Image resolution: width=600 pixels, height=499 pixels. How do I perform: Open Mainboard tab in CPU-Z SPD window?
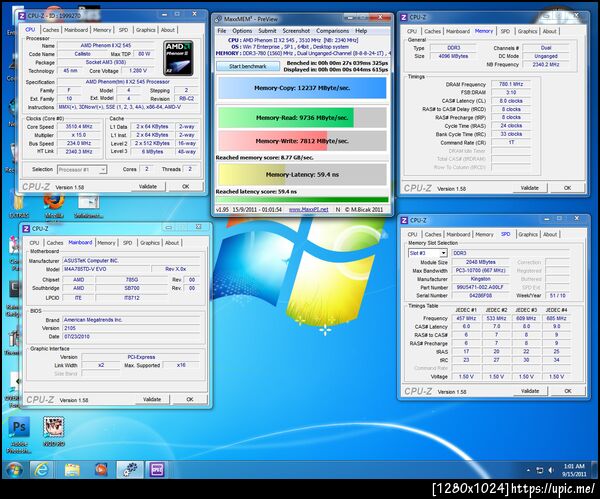458,234
